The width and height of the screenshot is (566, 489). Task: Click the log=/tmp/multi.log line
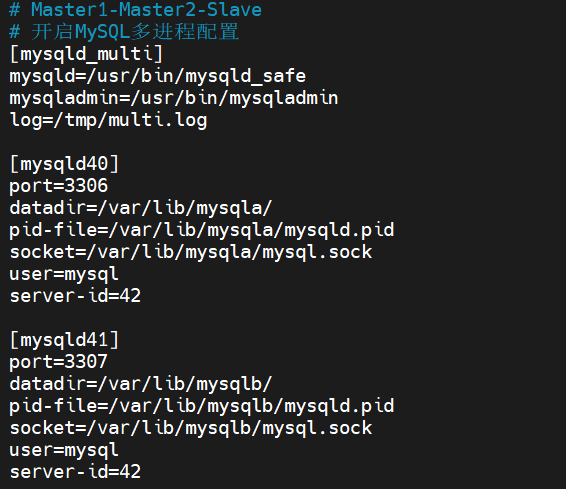point(108,120)
